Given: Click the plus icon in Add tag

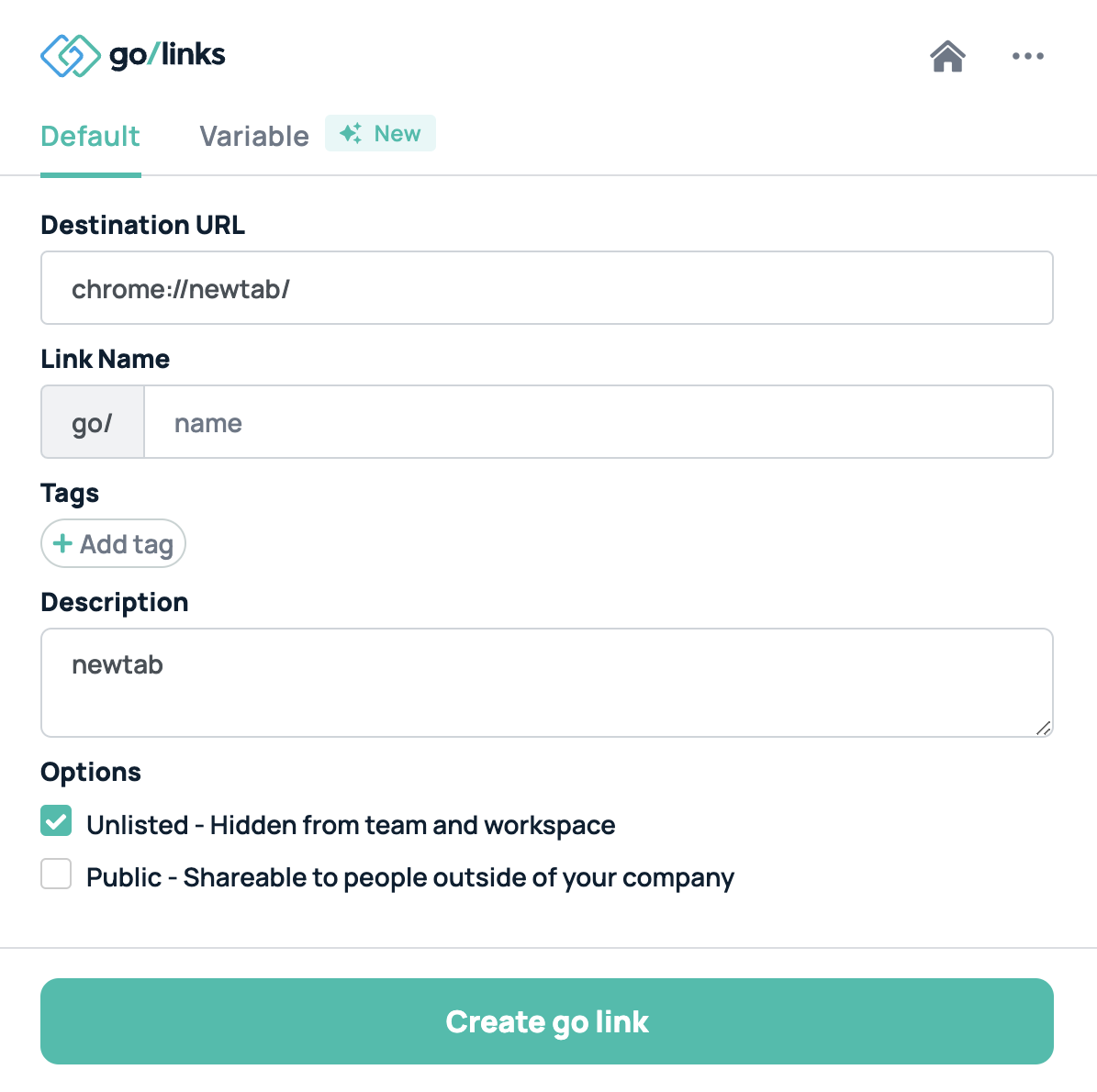Looking at the screenshot, I should click(x=62, y=543).
